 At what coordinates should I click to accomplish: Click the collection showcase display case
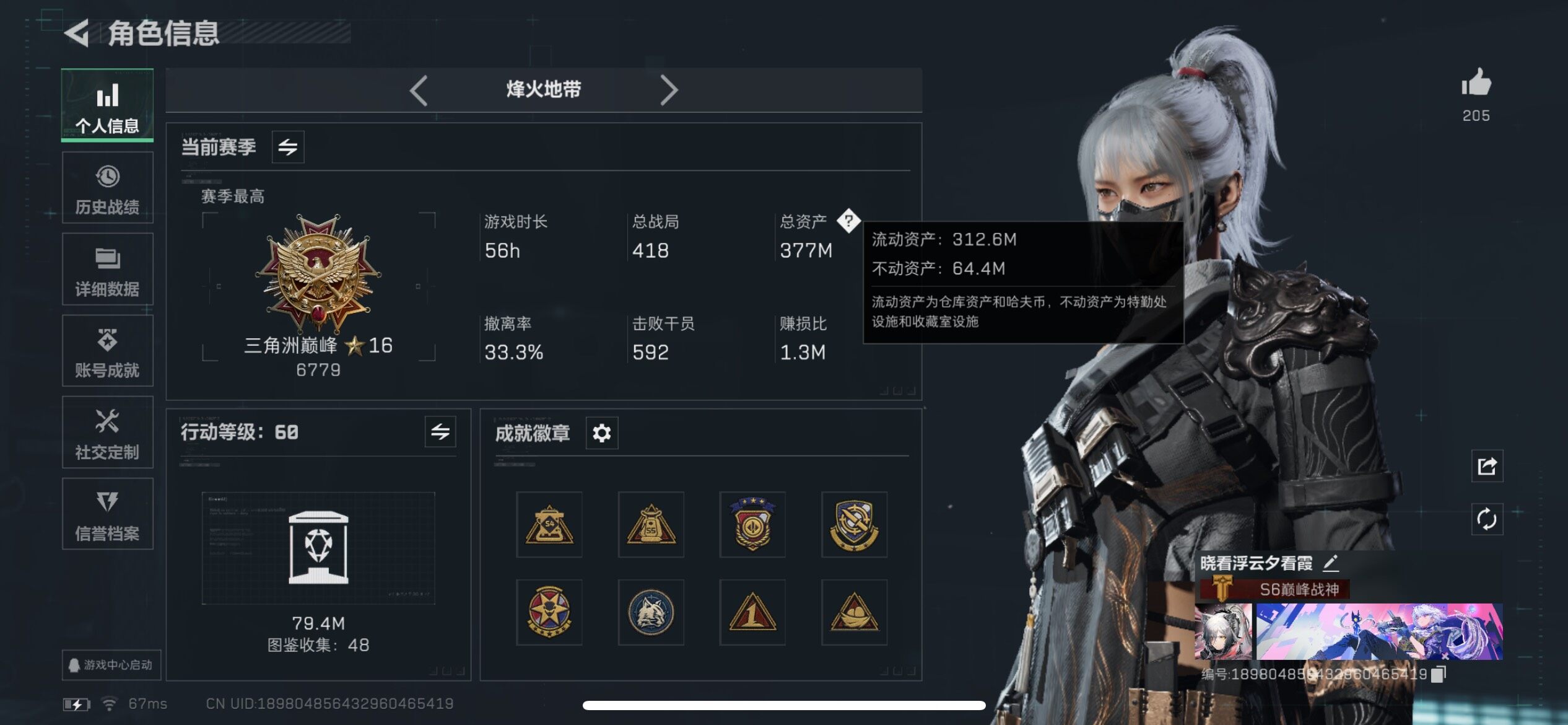[x=318, y=548]
